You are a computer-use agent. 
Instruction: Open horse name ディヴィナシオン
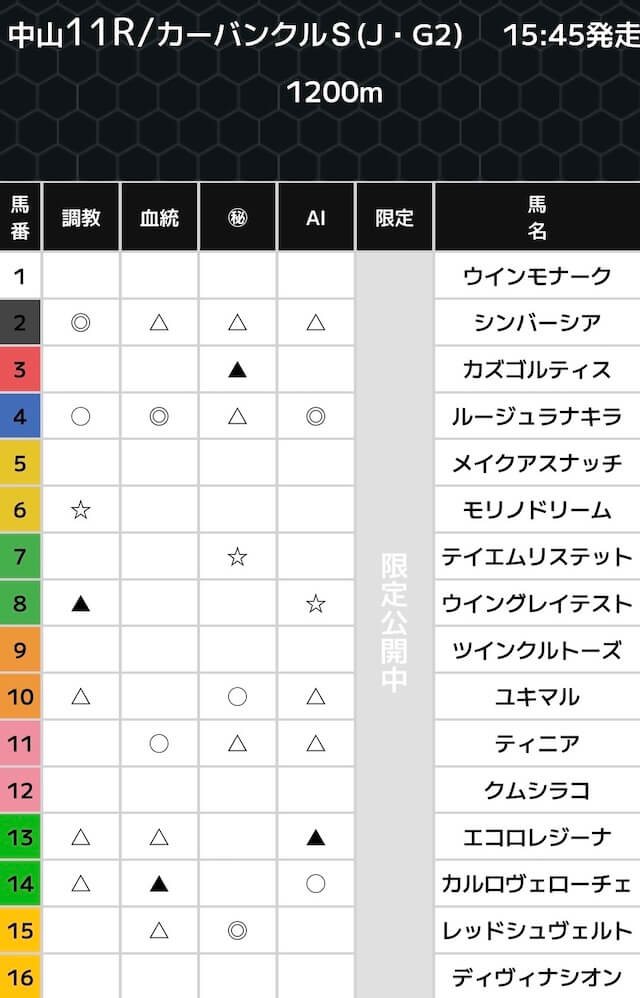click(x=537, y=977)
